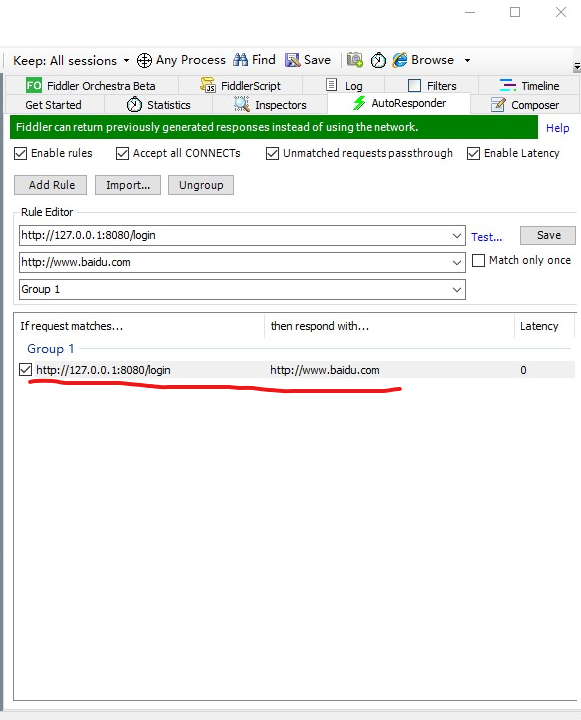This screenshot has width=581, height=720.
Task: Select the AutoResponder tab
Action: [399, 103]
